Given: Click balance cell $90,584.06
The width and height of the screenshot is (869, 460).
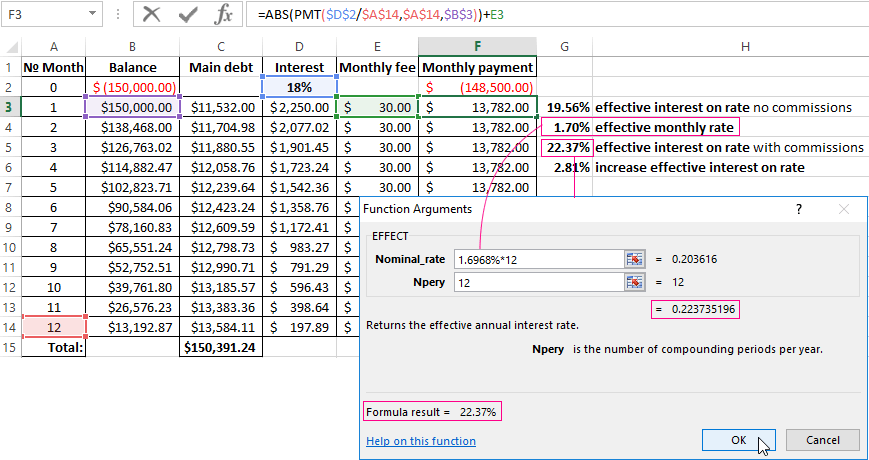Looking at the screenshot, I should coord(132,207).
